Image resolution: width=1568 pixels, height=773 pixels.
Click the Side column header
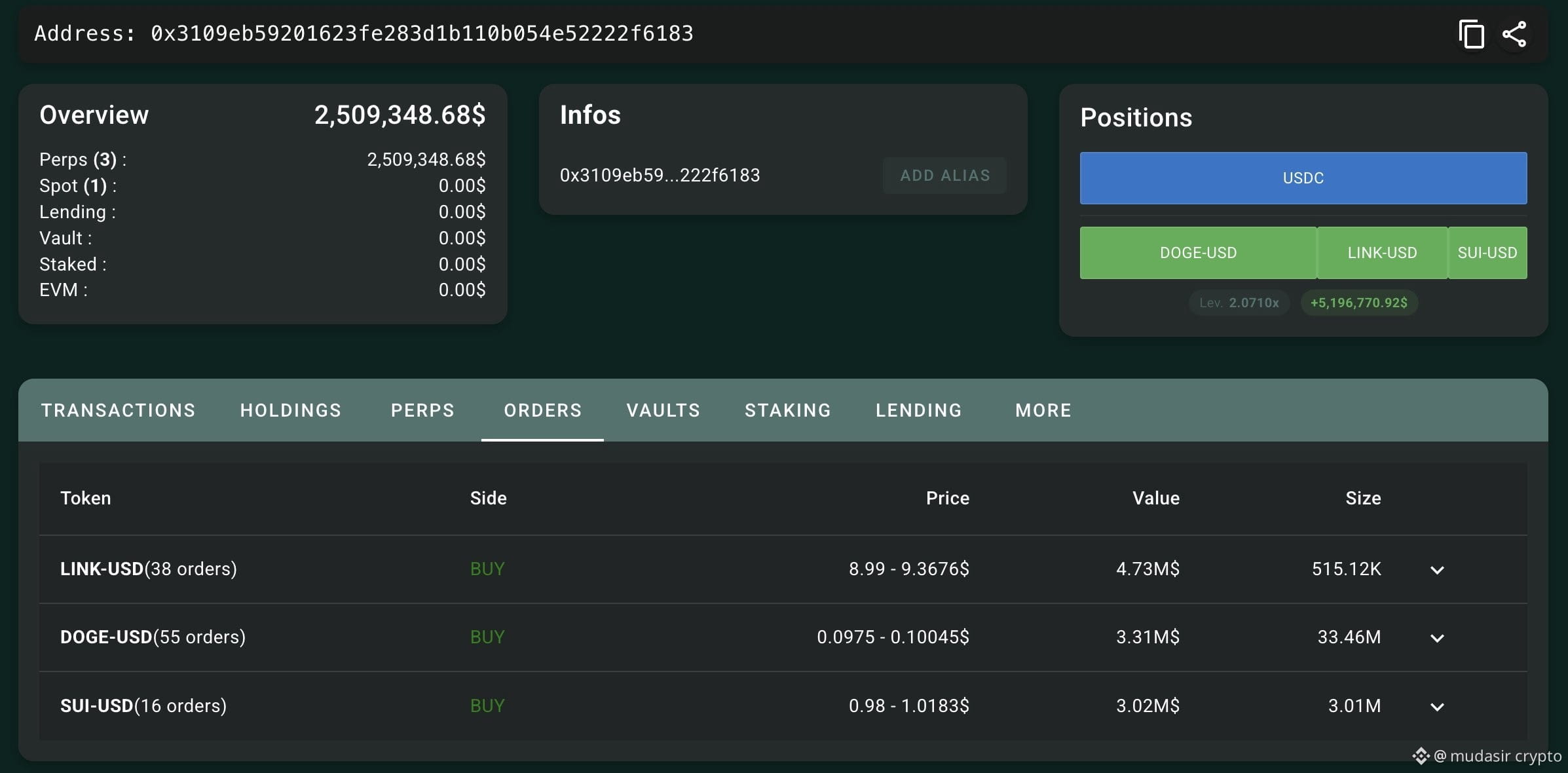[x=488, y=499]
